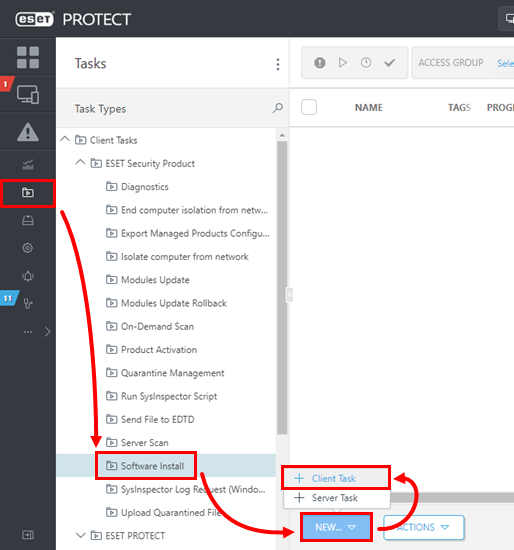Select Product Activation task type
514x550 pixels.
159,350
